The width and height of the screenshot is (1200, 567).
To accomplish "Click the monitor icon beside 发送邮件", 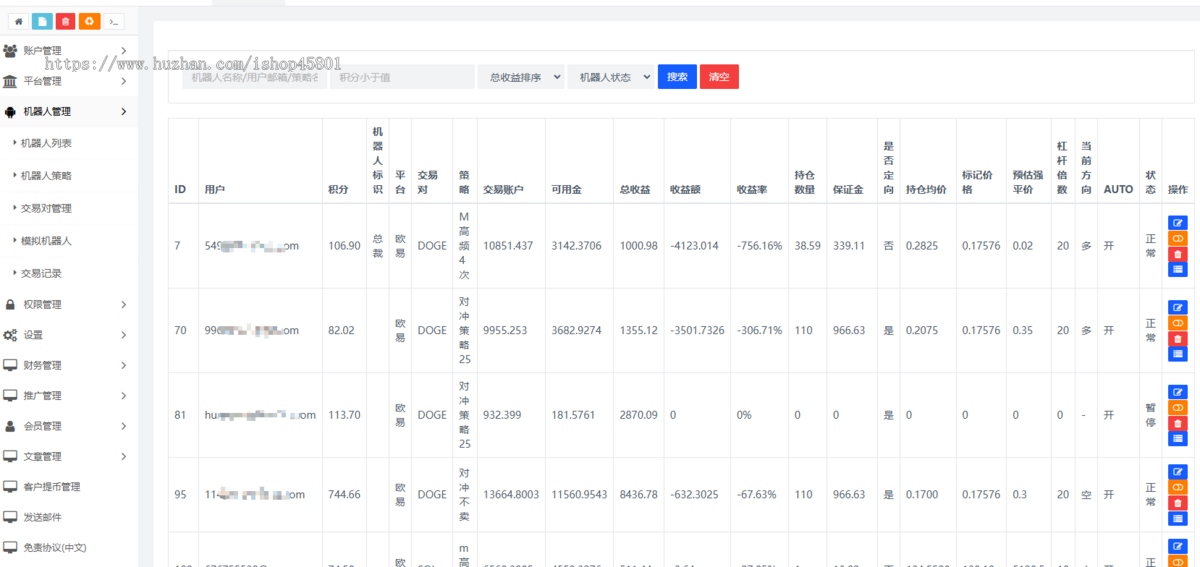I will click(x=10, y=517).
